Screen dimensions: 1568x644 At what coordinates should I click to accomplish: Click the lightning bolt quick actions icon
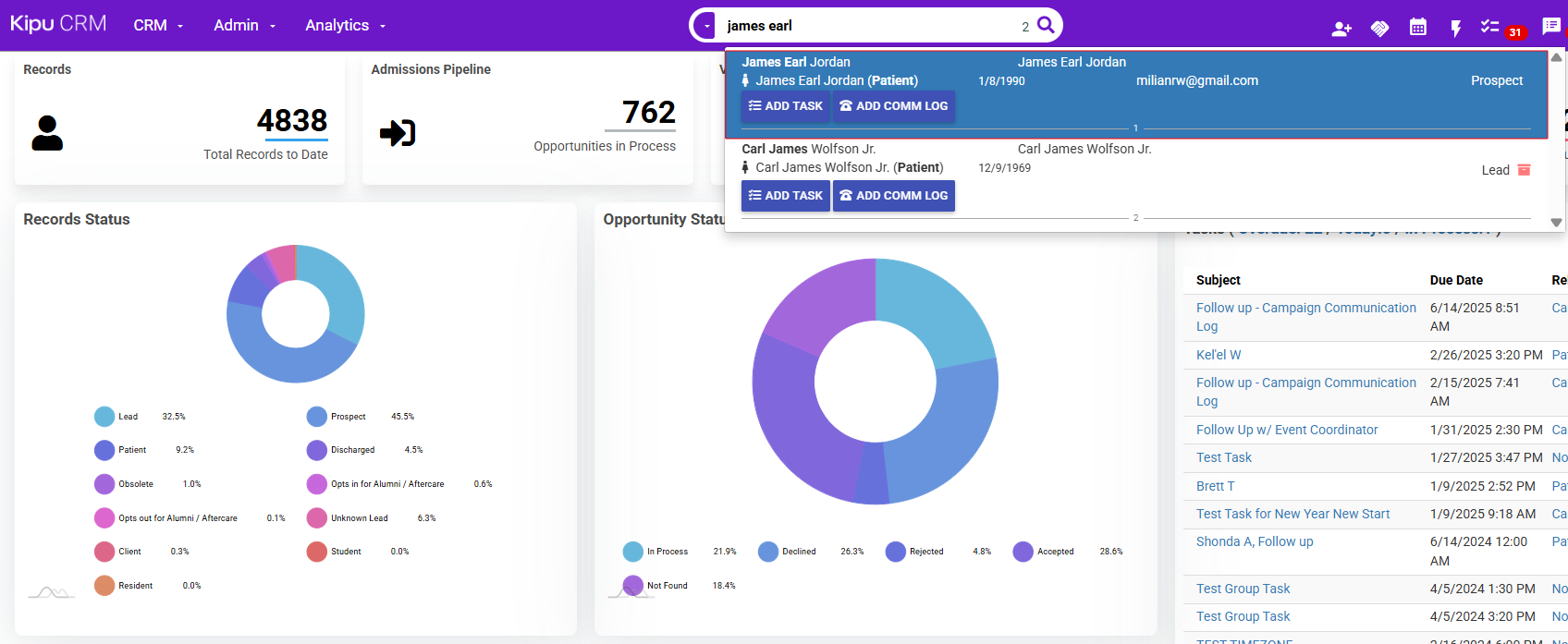click(x=1455, y=29)
